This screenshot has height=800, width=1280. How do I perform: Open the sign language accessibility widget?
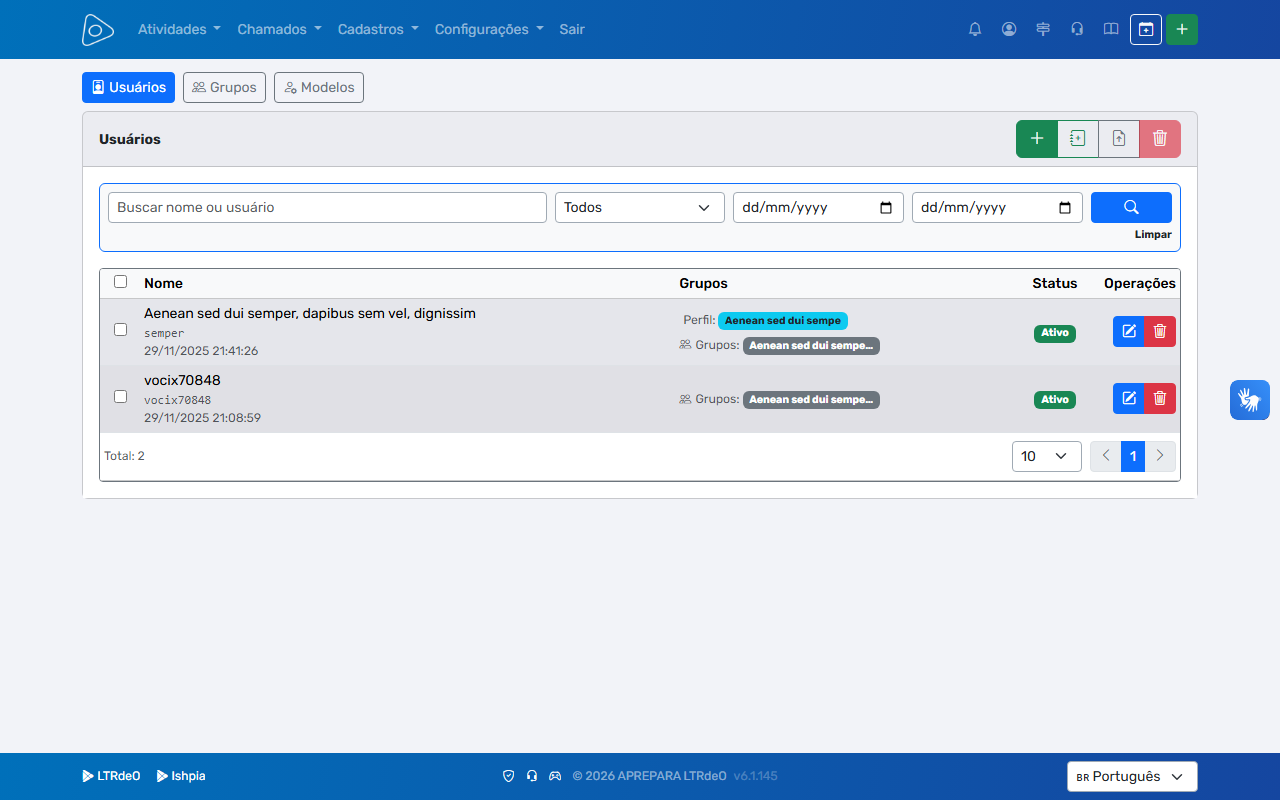click(1250, 400)
